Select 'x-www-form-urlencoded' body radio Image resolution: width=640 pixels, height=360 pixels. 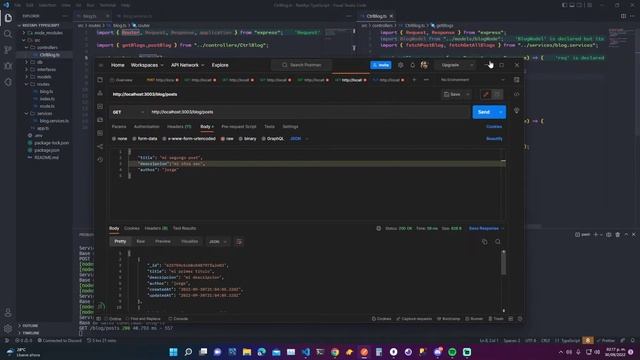pyautogui.click(x=164, y=139)
